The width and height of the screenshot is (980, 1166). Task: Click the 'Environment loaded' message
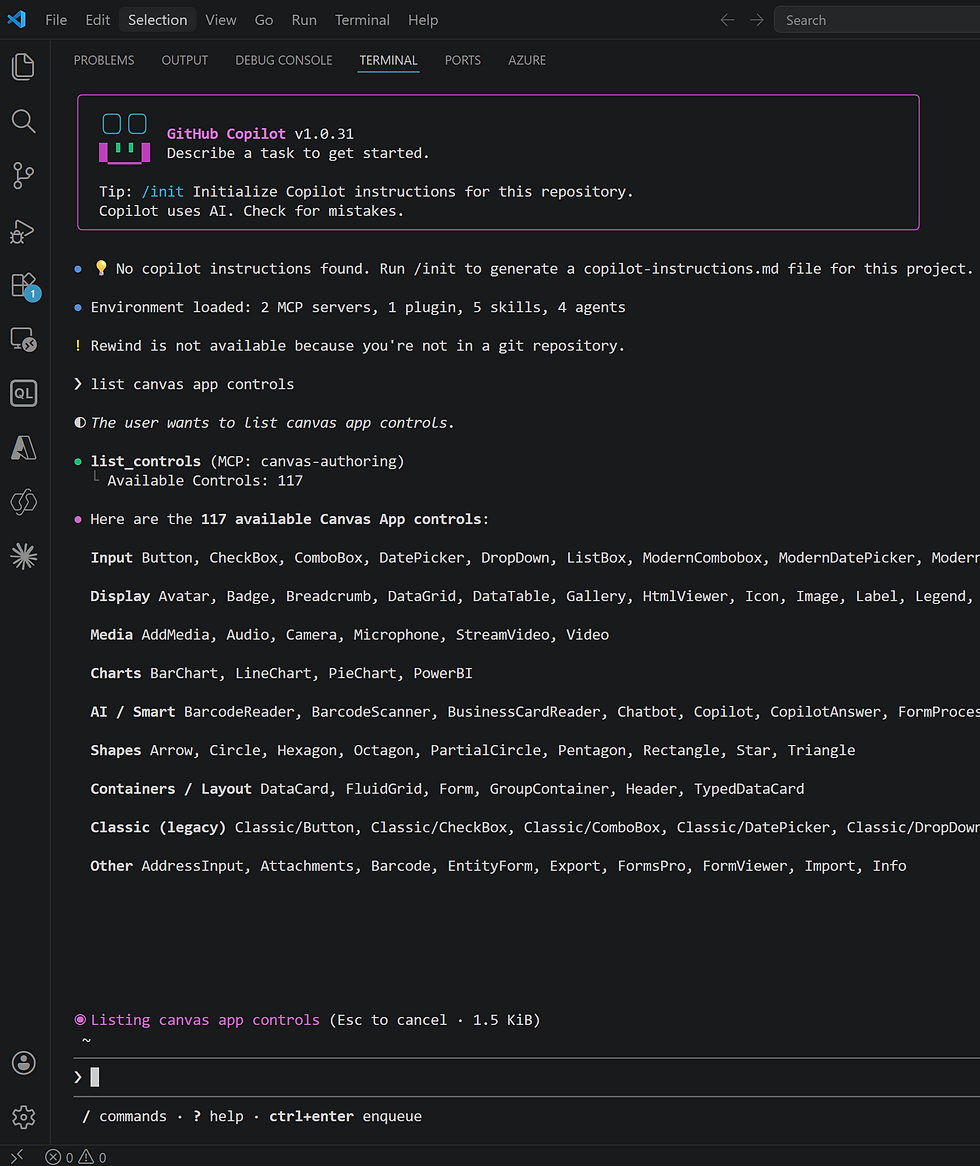(x=358, y=308)
